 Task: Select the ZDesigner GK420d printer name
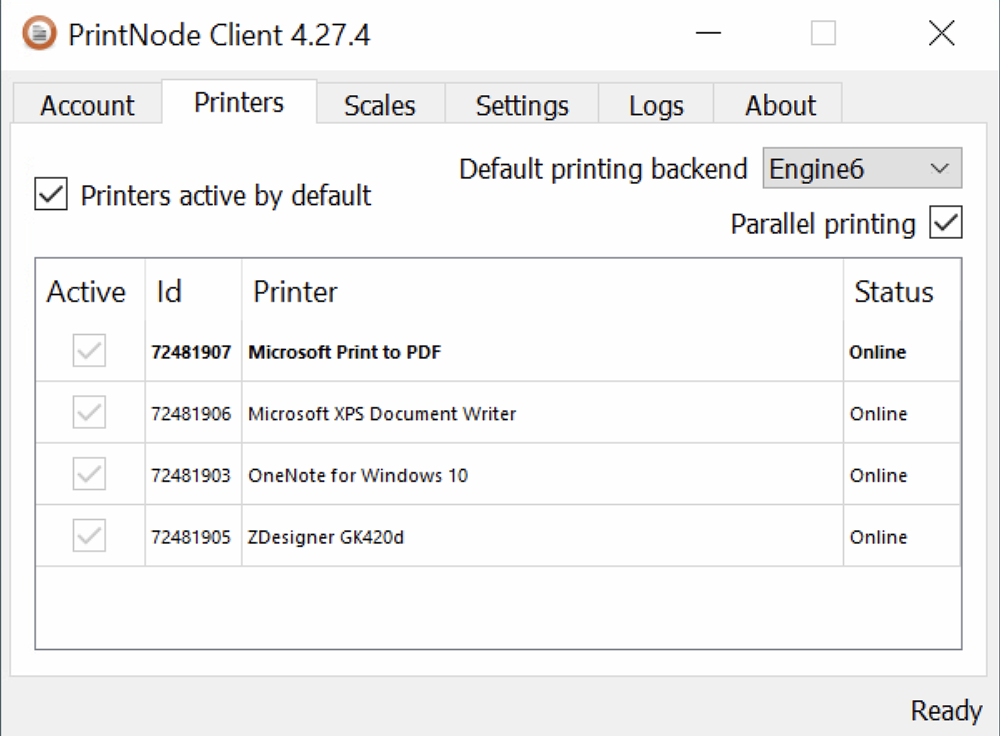(x=326, y=538)
